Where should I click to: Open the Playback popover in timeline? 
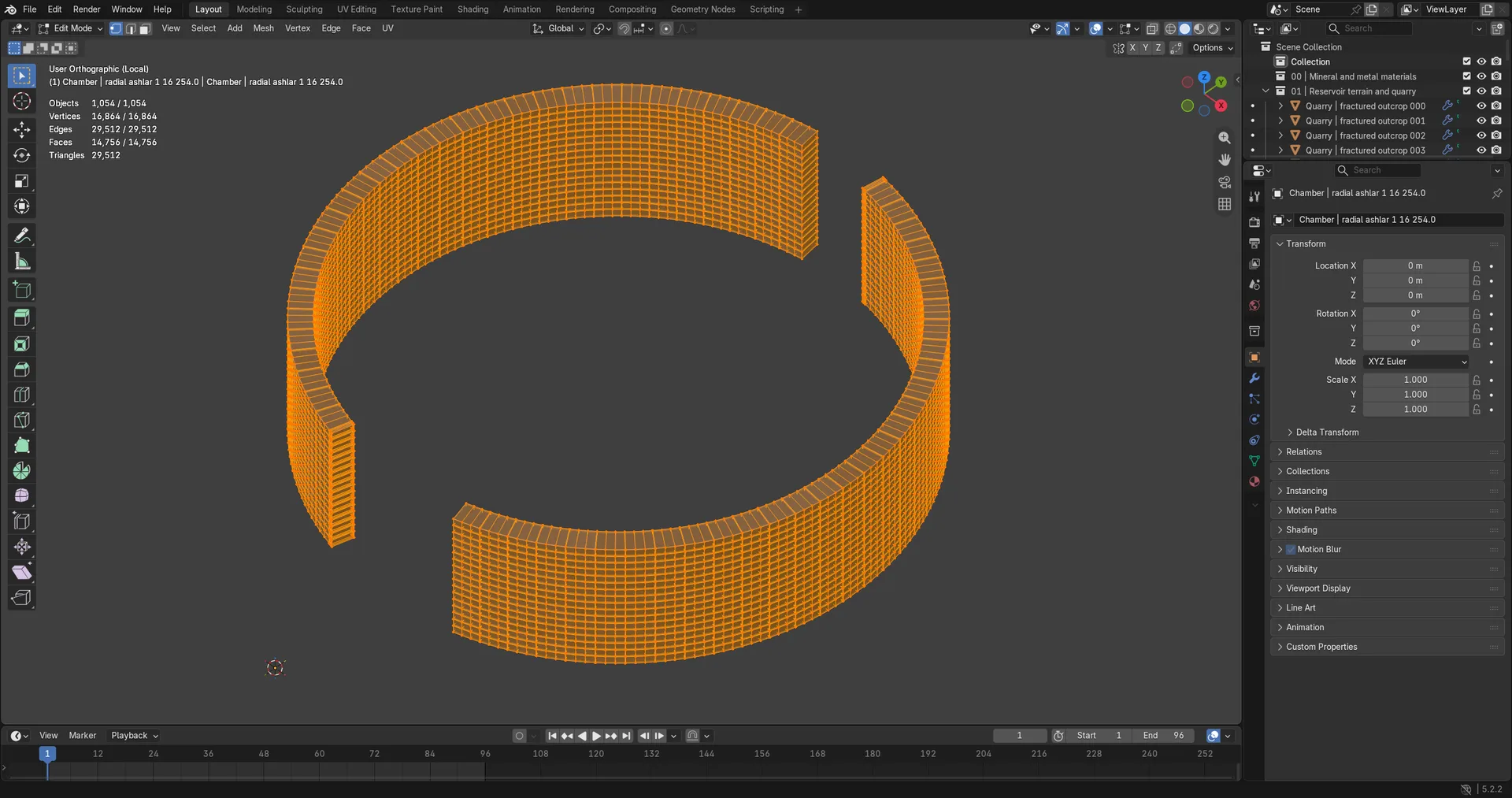pos(135,736)
